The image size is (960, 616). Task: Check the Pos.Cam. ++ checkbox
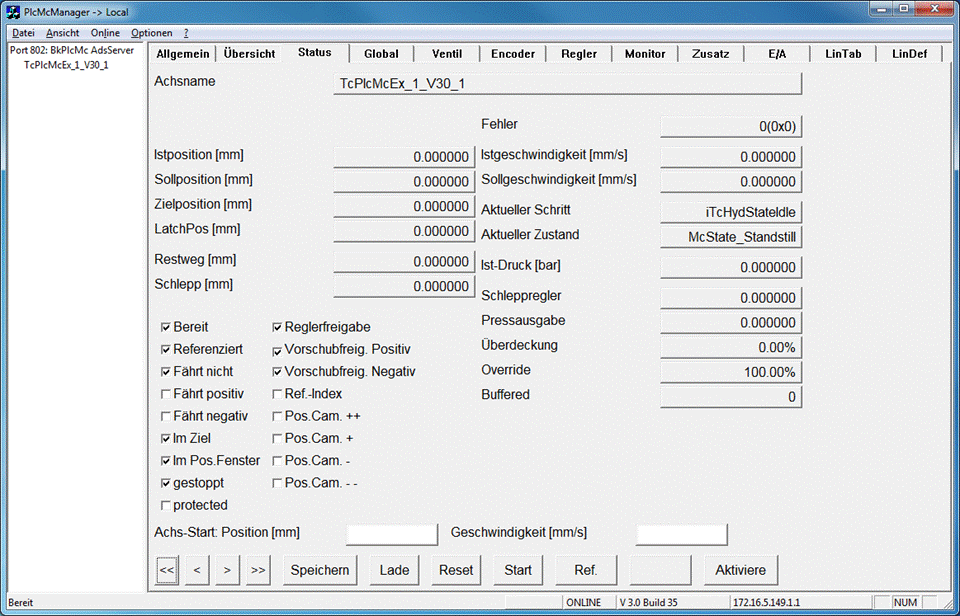[x=277, y=416]
